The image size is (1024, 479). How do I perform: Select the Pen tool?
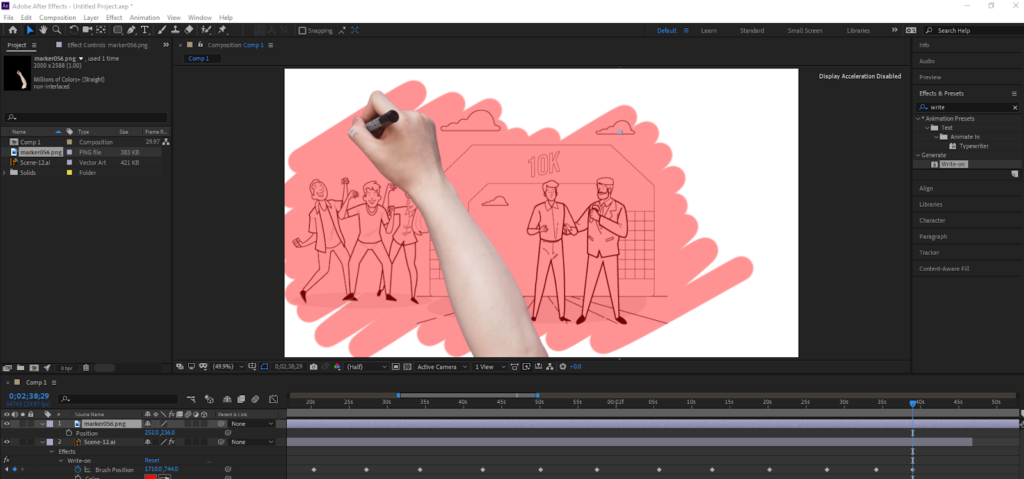(132, 30)
